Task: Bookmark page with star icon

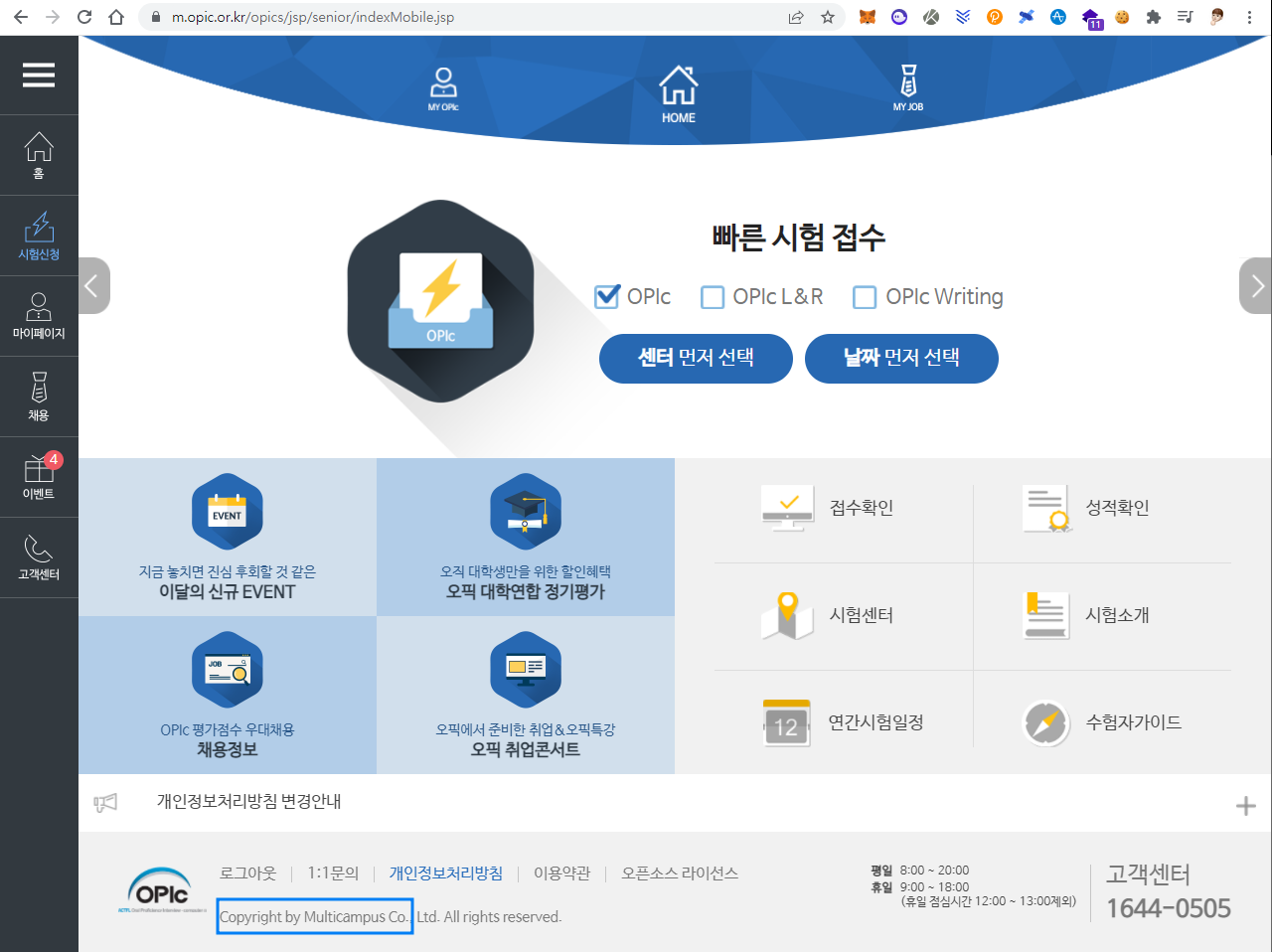Action: pos(828,17)
